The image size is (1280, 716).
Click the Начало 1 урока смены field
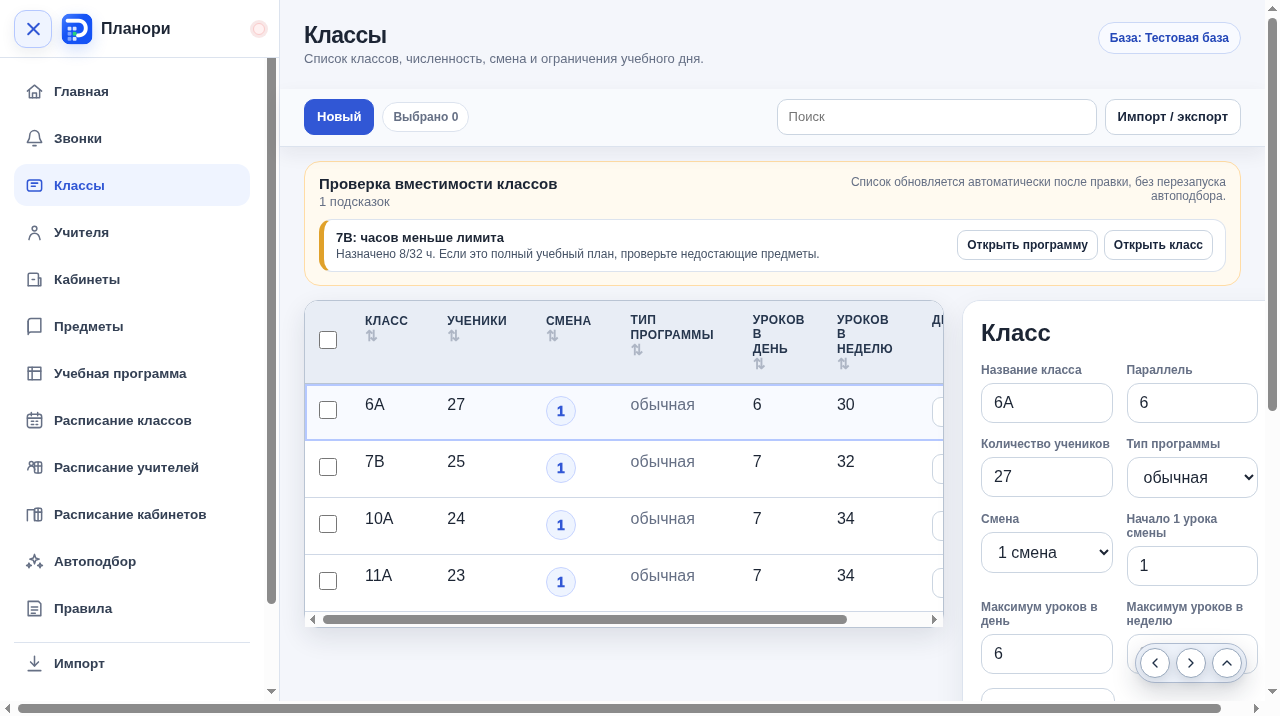click(x=1192, y=566)
